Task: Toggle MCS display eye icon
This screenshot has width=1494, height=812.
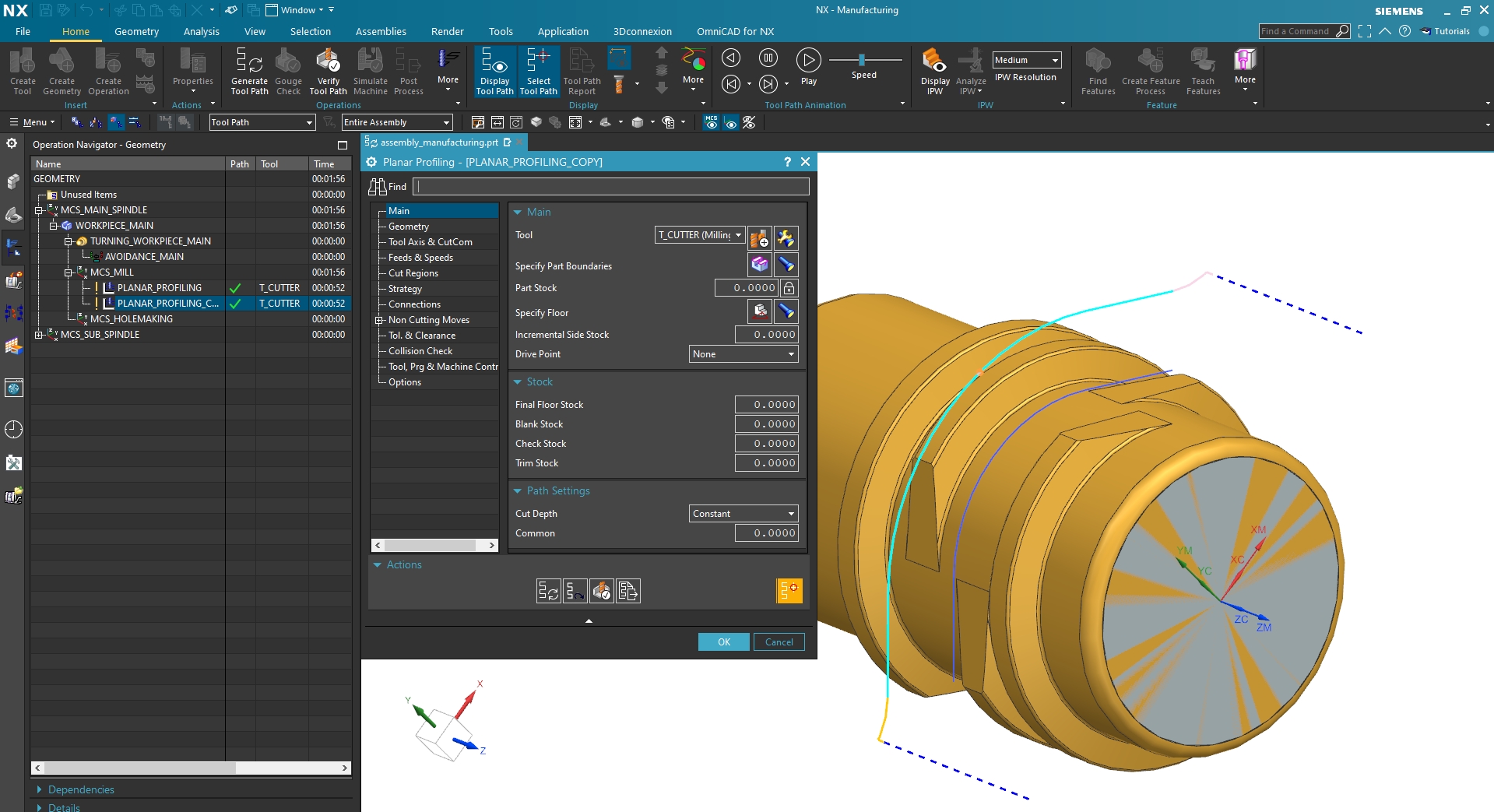Action: tap(711, 122)
